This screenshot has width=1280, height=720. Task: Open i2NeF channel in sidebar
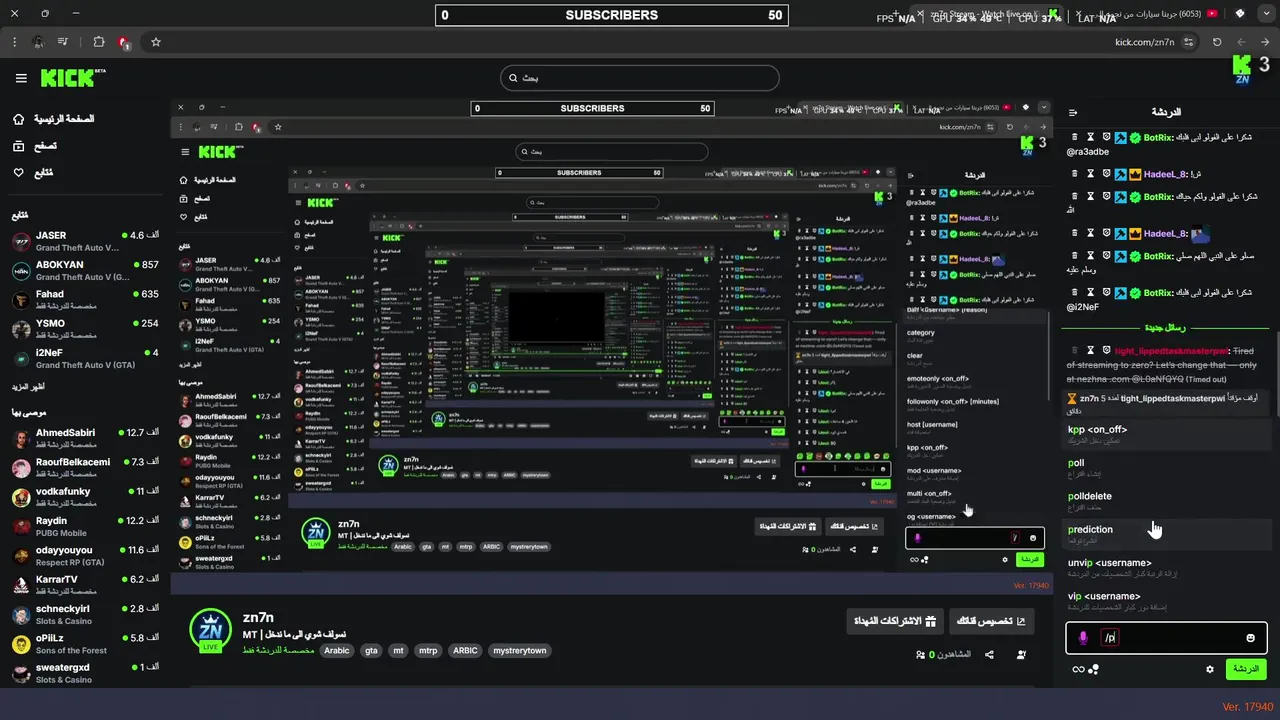[85, 358]
